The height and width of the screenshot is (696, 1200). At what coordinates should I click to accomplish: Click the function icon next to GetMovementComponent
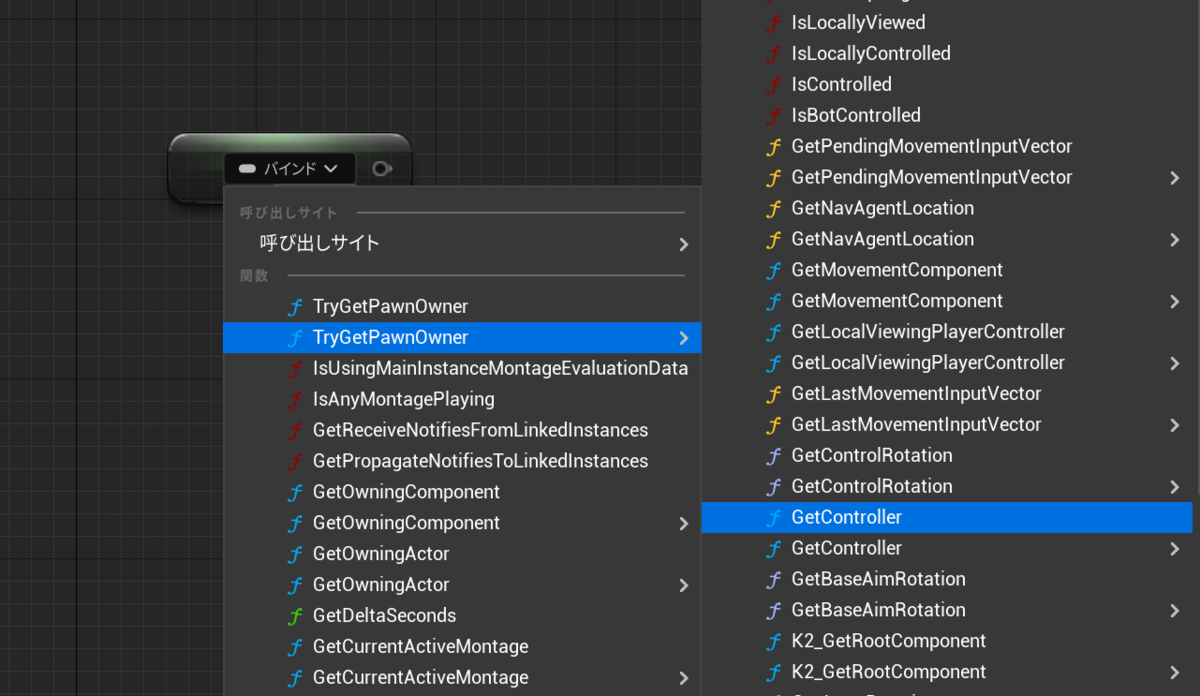pos(775,270)
